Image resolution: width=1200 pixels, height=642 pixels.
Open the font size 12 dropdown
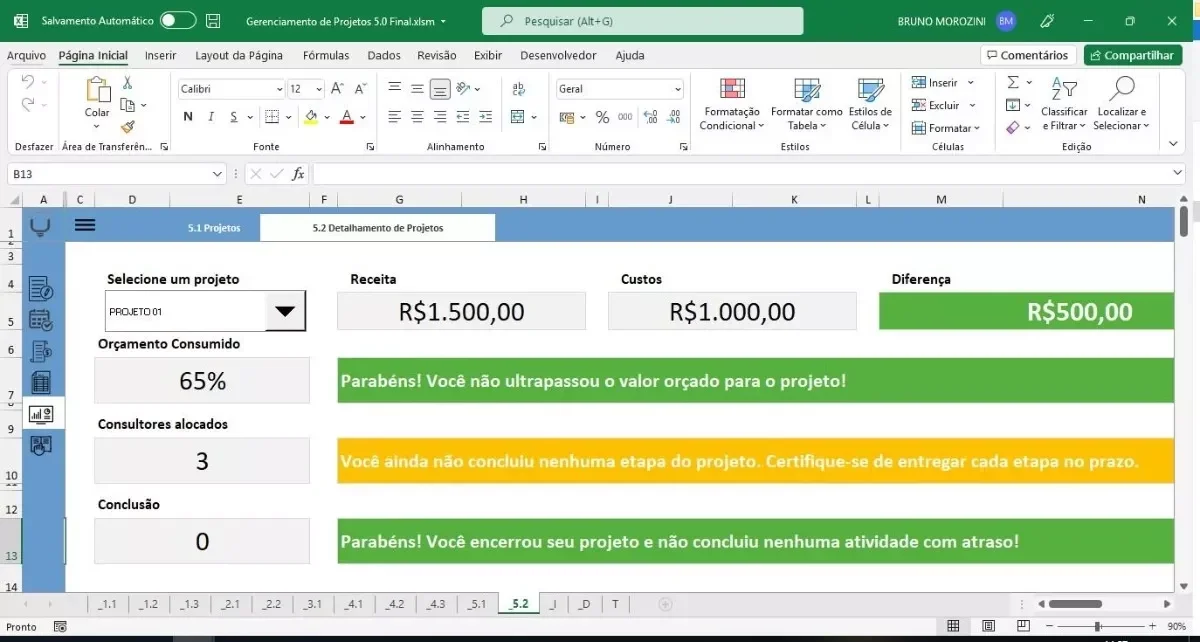click(x=318, y=89)
